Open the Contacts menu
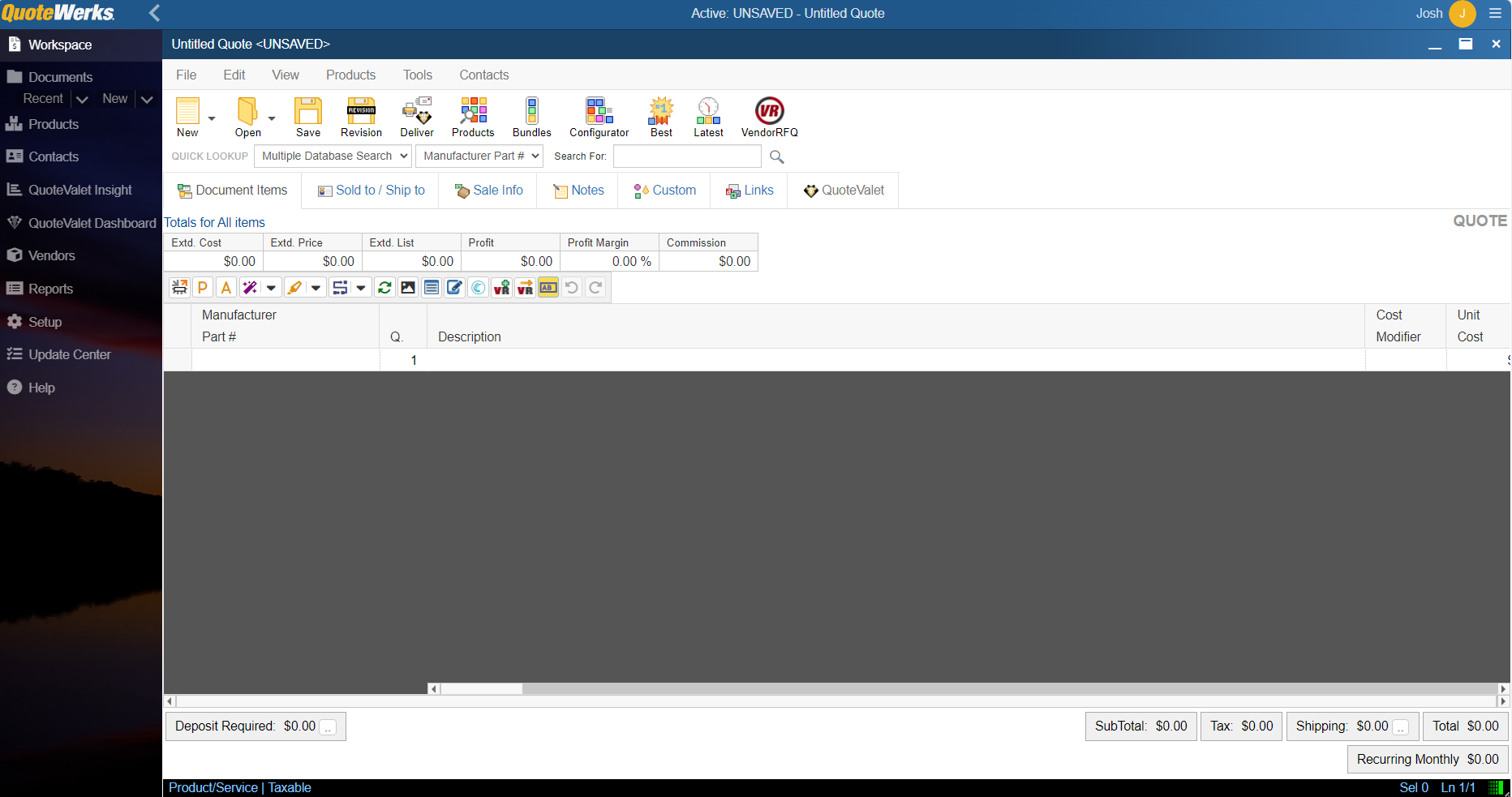This screenshot has height=797, width=1512. (484, 75)
